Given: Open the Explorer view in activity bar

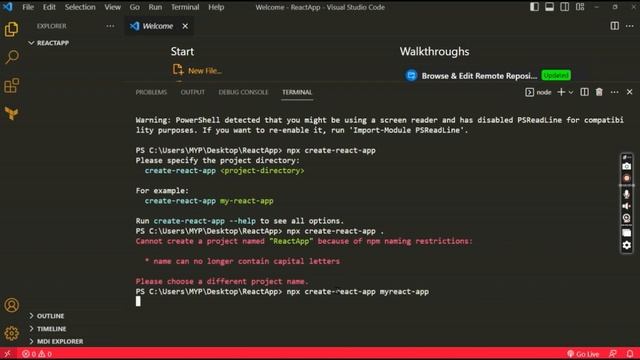Looking at the screenshot, I should [x=11, y=29].
